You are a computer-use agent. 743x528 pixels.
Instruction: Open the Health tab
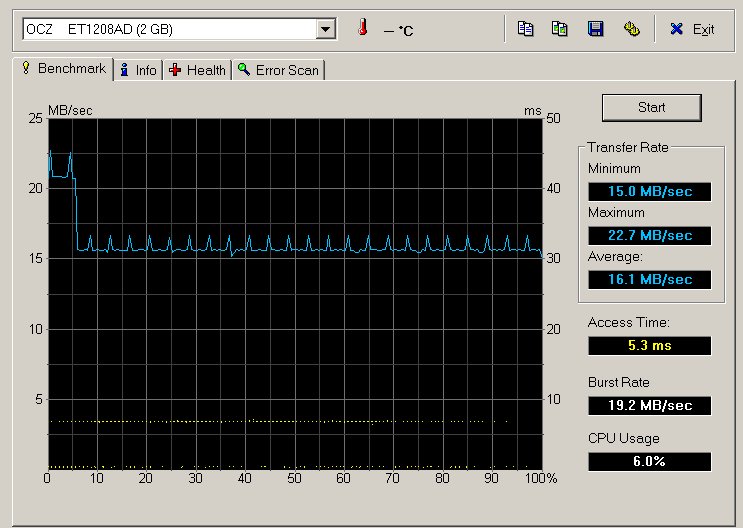pos(197,70)
